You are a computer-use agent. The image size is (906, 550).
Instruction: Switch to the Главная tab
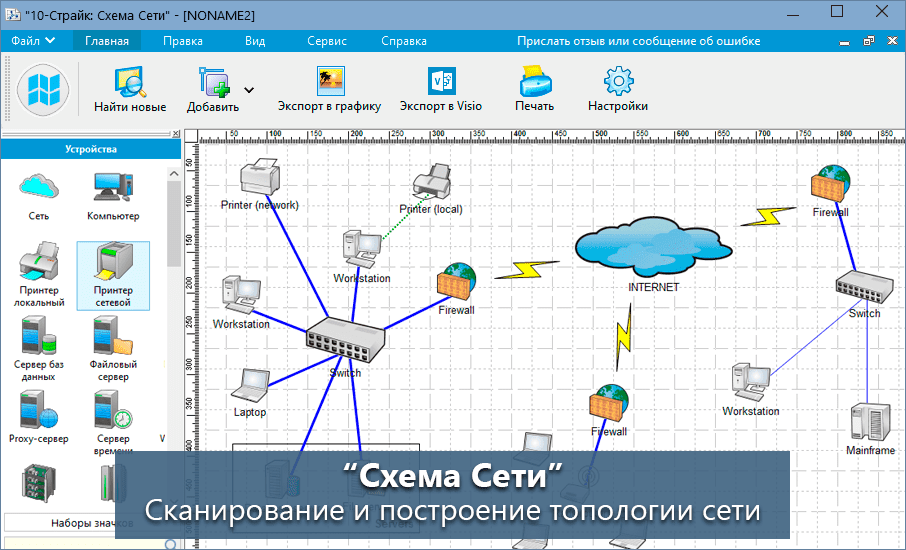[107, 41]
